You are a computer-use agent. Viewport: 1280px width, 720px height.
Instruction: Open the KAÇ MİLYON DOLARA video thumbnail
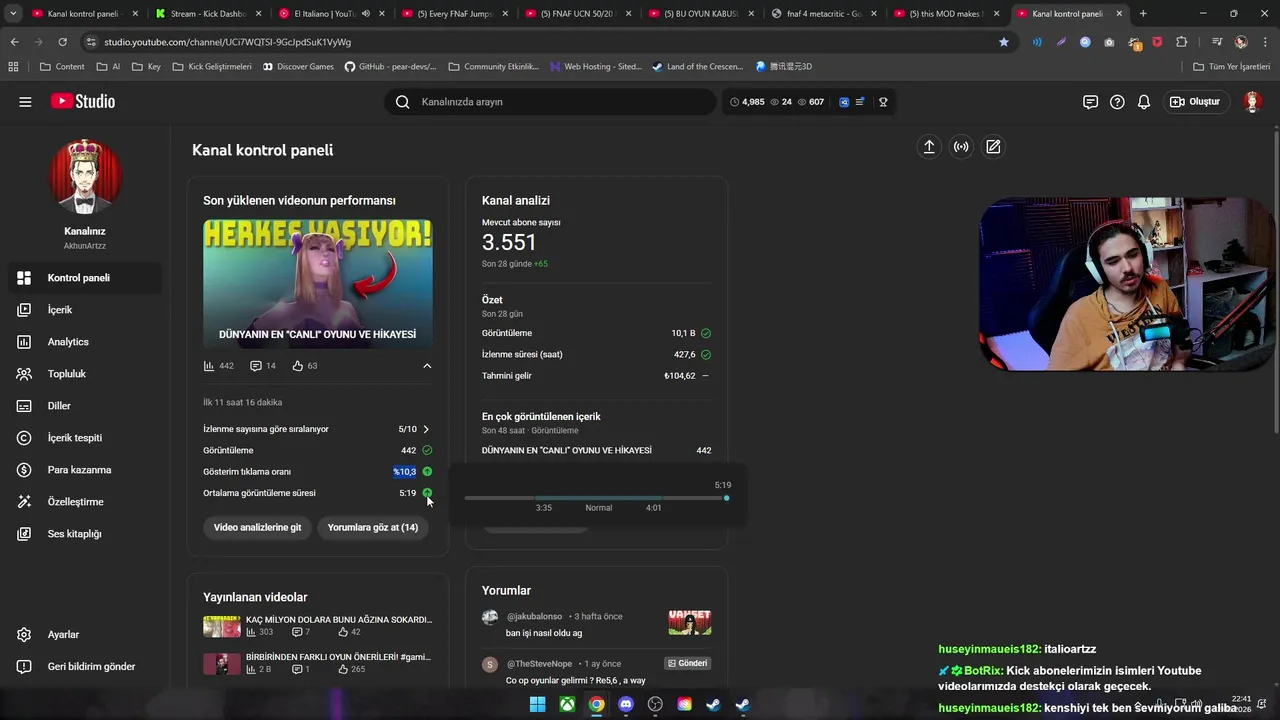pos(222,627)
